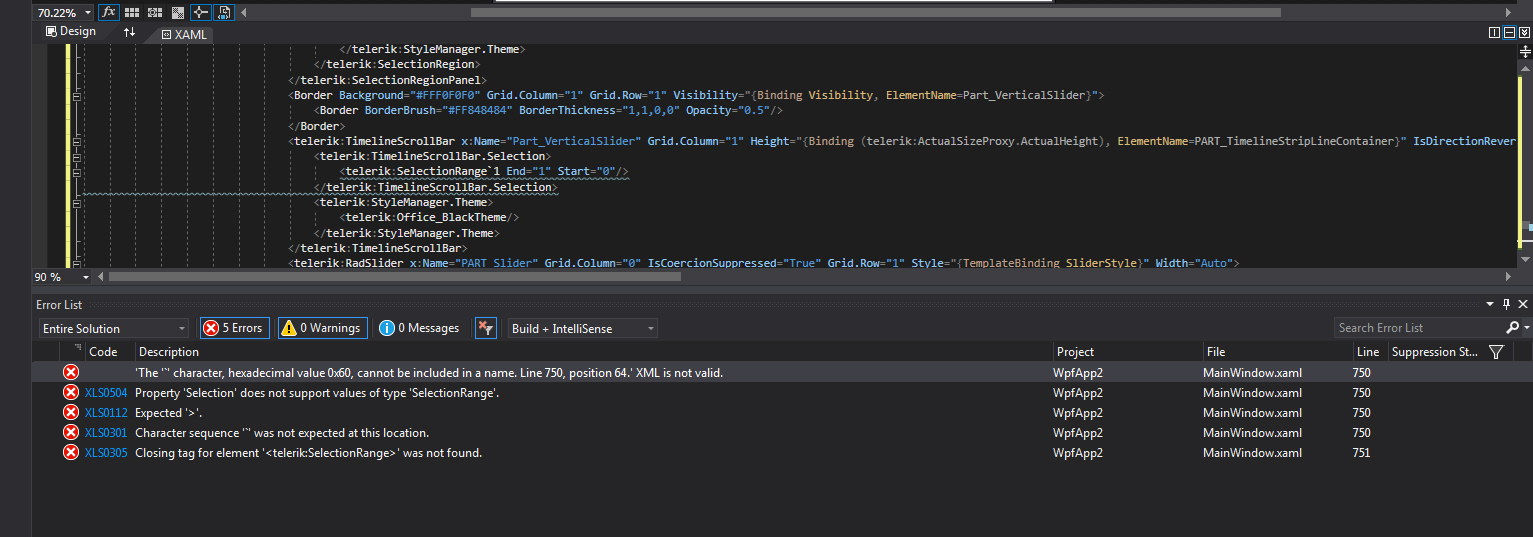Open the Build + IntelliSense dropdown
This screenshot has height=537, width=1533.
[582, 328]
